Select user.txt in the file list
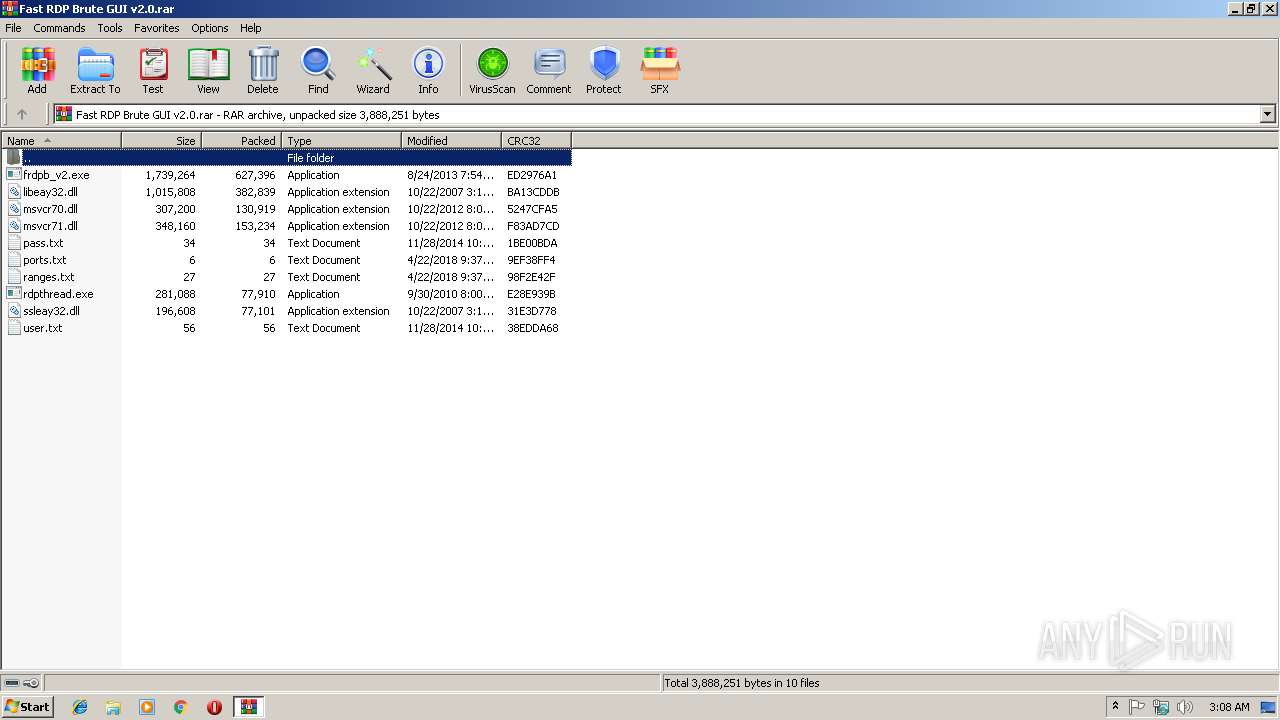 click(43, 328)
